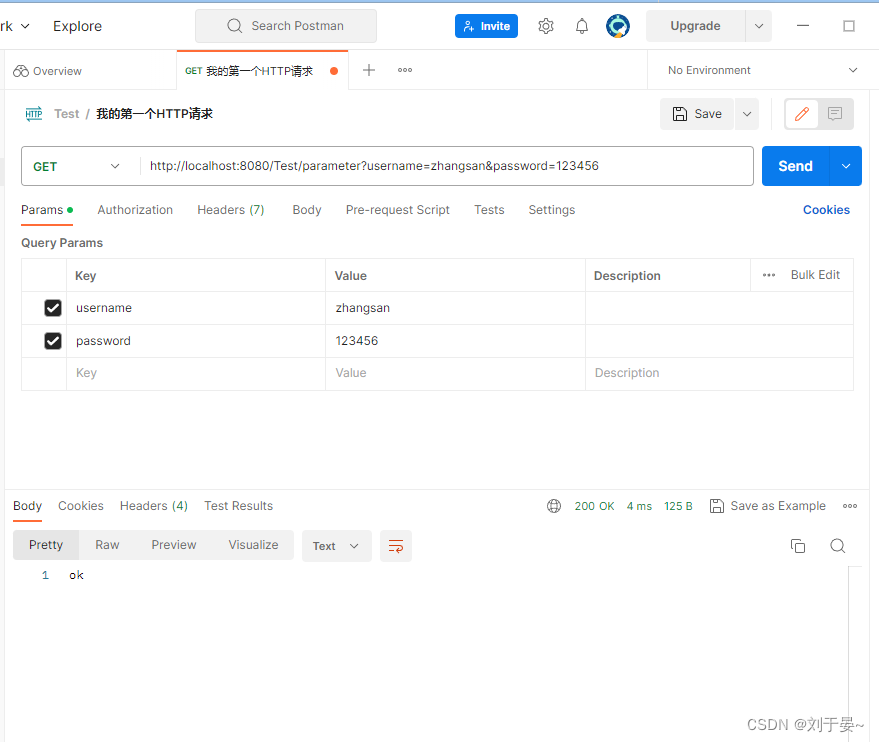The image size is (879, 742).
Task: Open the Params tab
Action: [x=47, y=210]
